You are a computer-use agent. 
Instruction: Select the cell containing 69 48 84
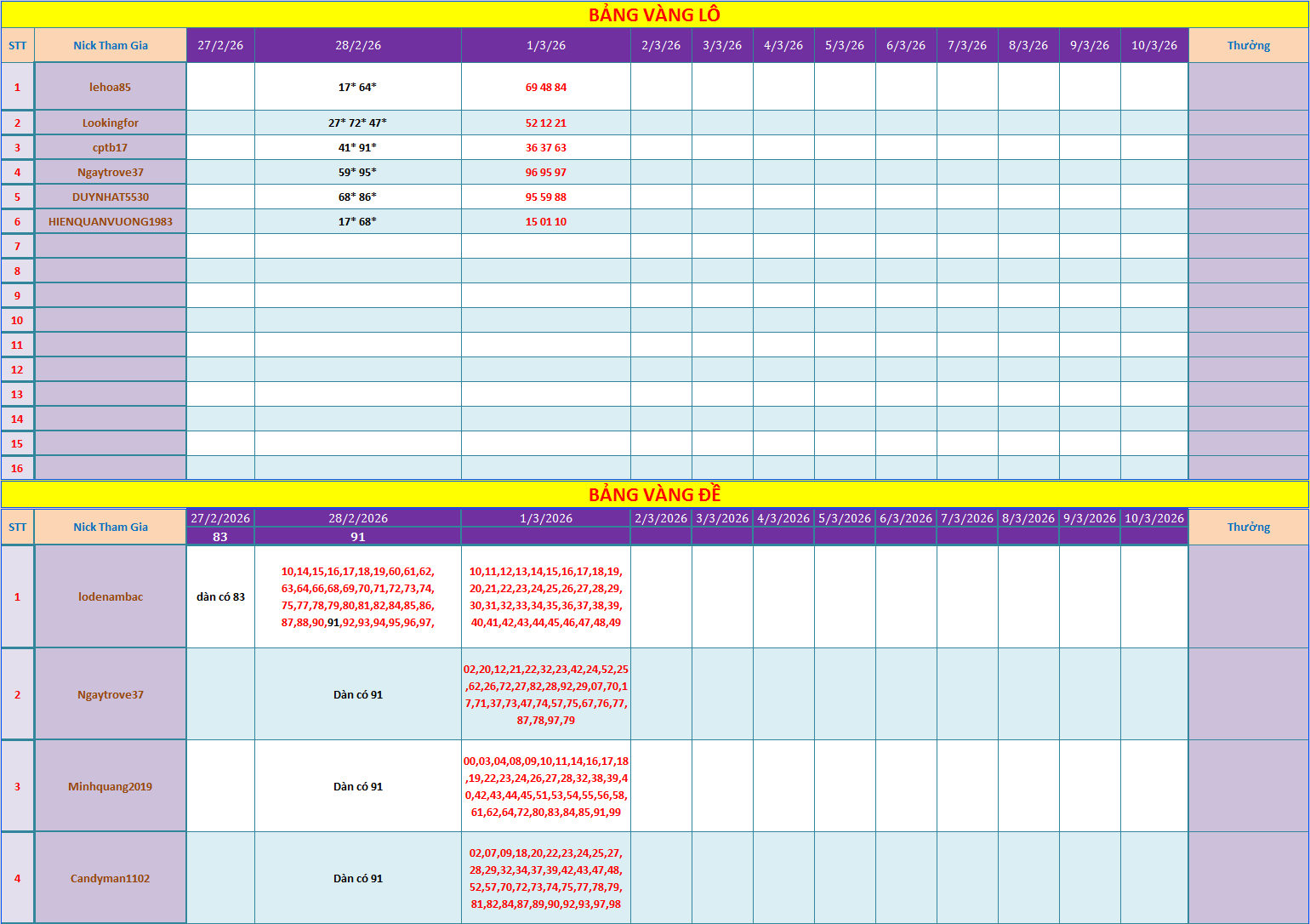(545, 87)
